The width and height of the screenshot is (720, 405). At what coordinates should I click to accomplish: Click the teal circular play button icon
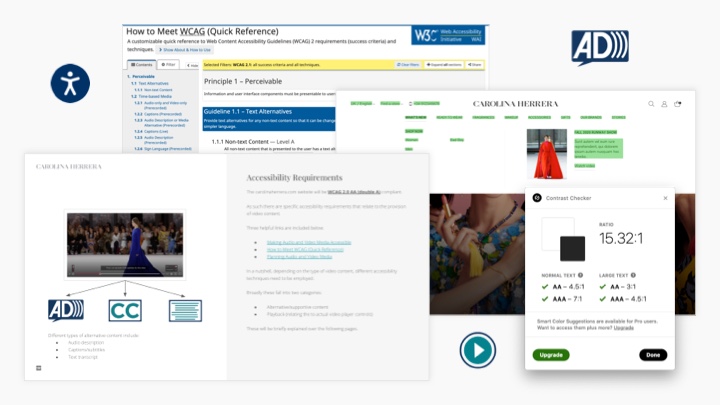pyautogui.click(x=478, y=350)
